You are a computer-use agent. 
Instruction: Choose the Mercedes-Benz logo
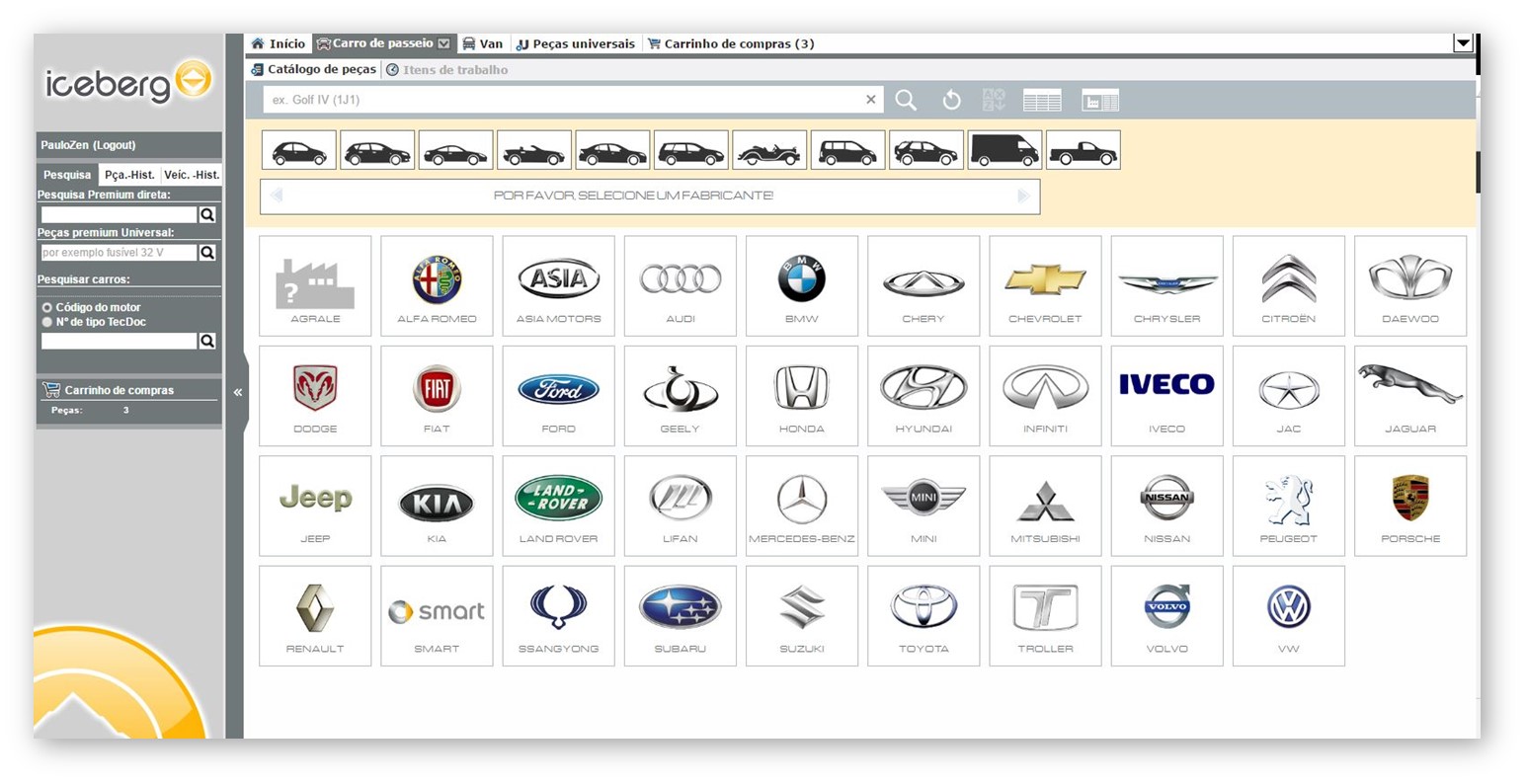click(801, 506)
